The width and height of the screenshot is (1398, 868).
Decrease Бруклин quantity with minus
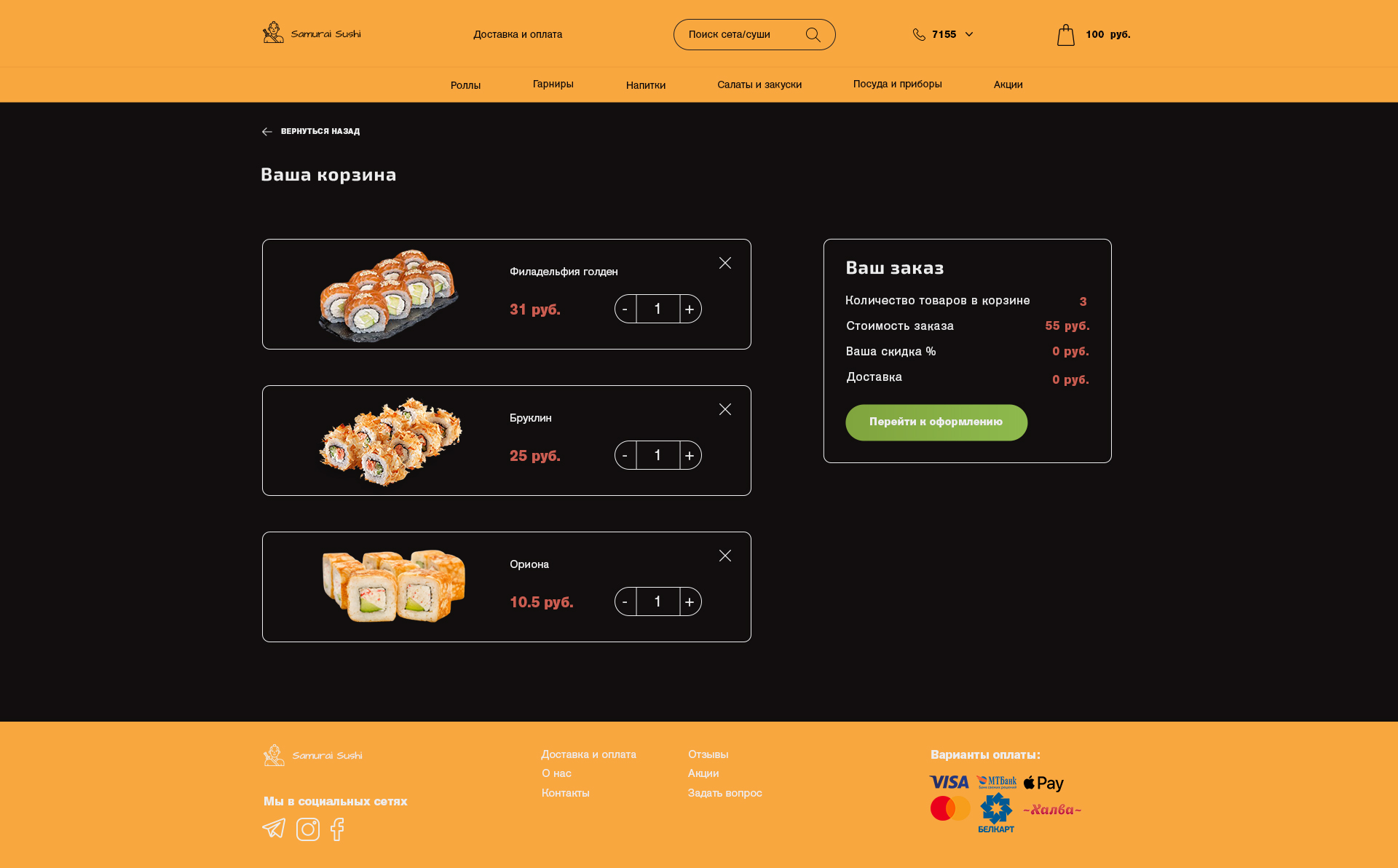click(625, 455)
